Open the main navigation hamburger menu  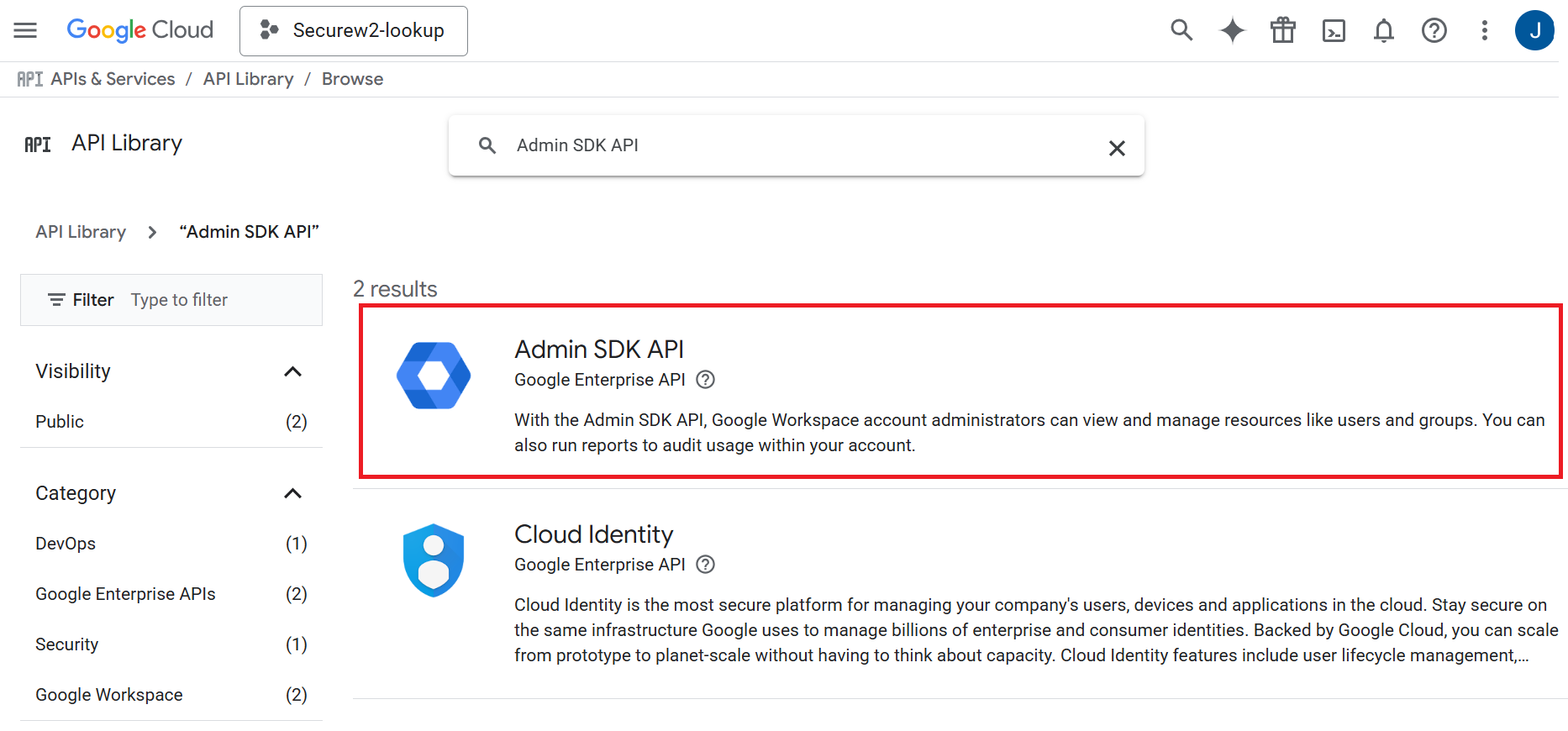coord(25,30)
